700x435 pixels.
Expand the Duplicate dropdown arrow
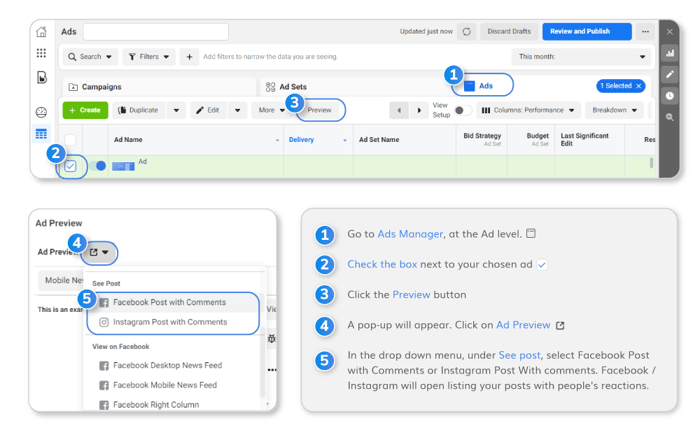(x=176, y=110)
